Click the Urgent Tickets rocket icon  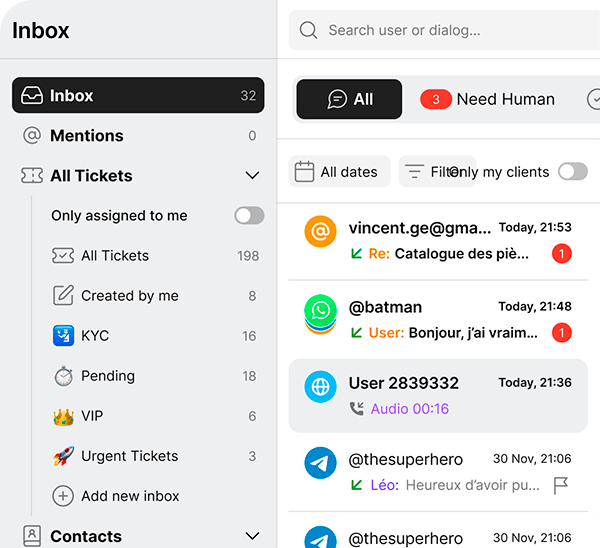tap(63, 456)
